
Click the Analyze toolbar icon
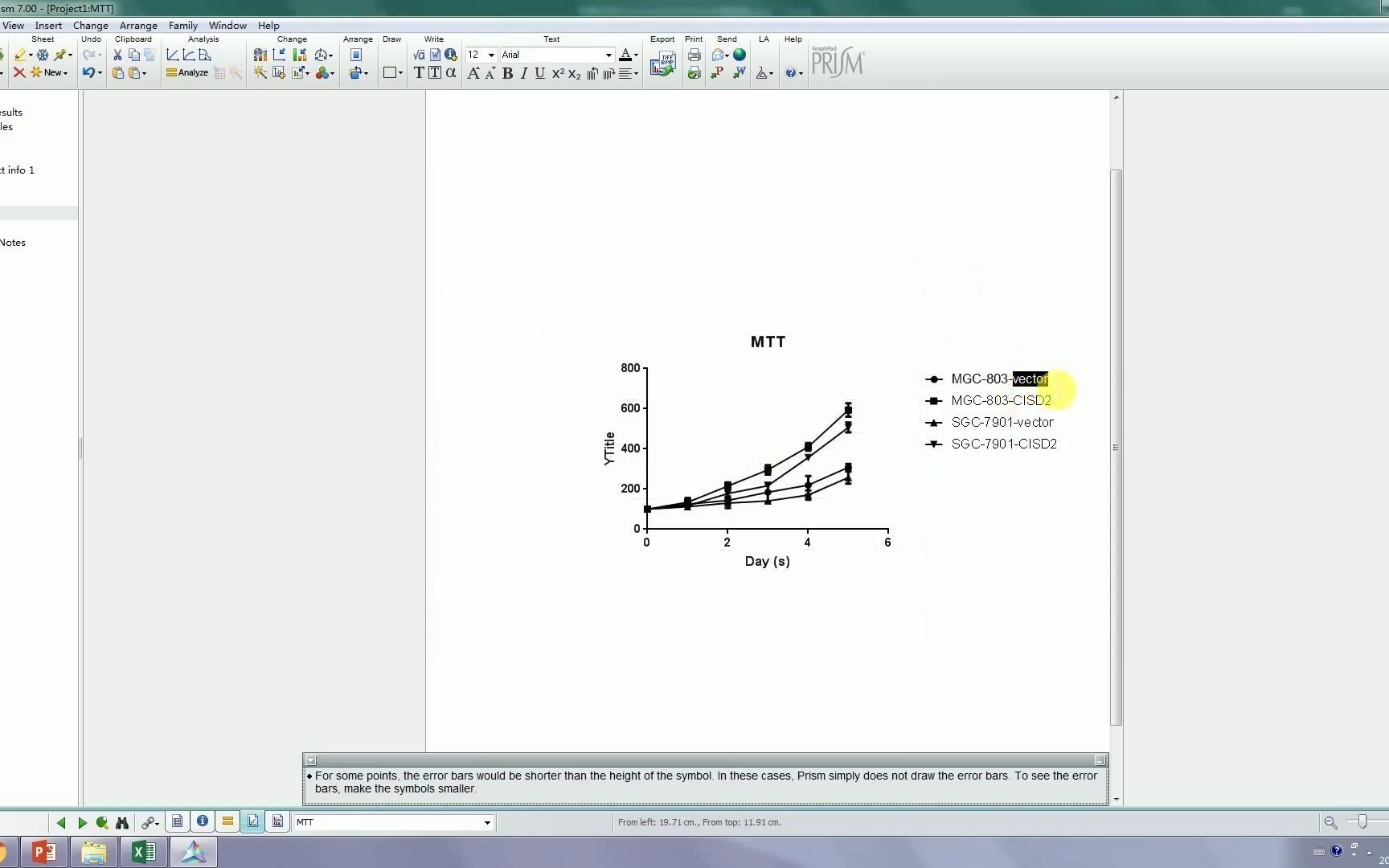187,72
